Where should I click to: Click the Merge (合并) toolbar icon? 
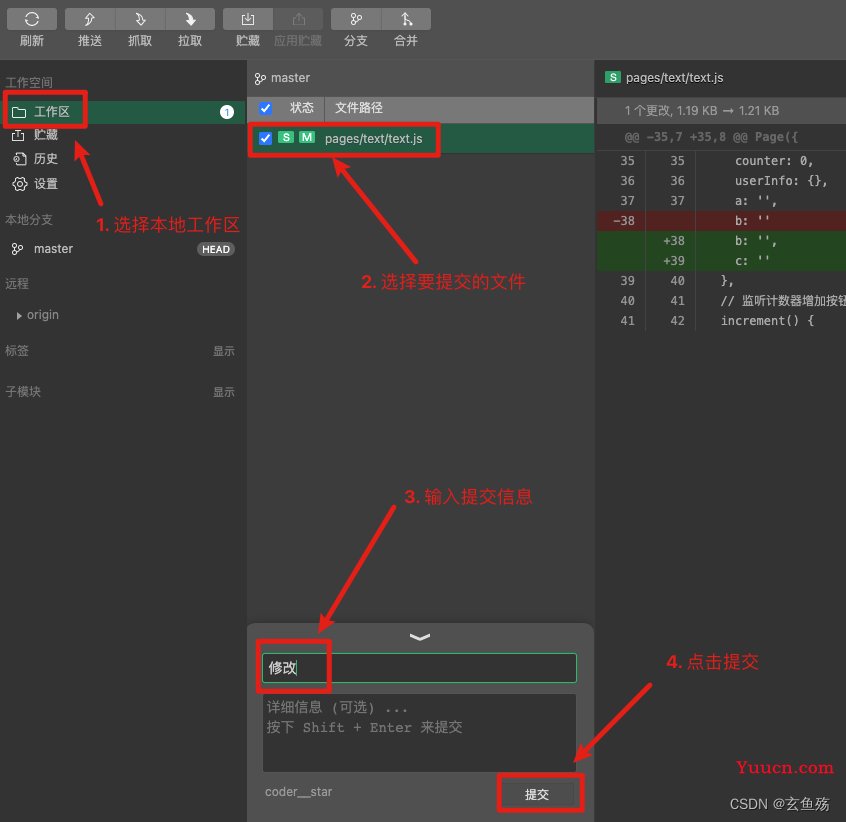pos(406,19)
